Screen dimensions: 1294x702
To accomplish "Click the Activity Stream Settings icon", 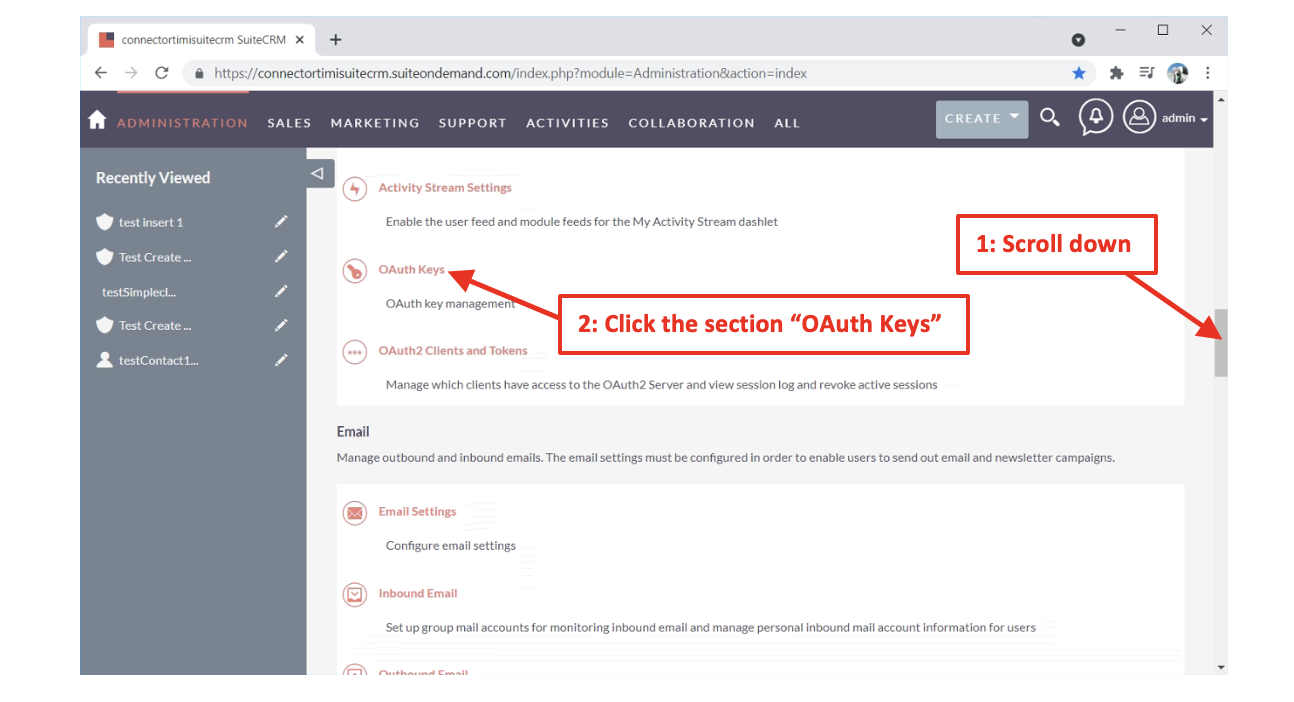I will [x=354, y=189].
